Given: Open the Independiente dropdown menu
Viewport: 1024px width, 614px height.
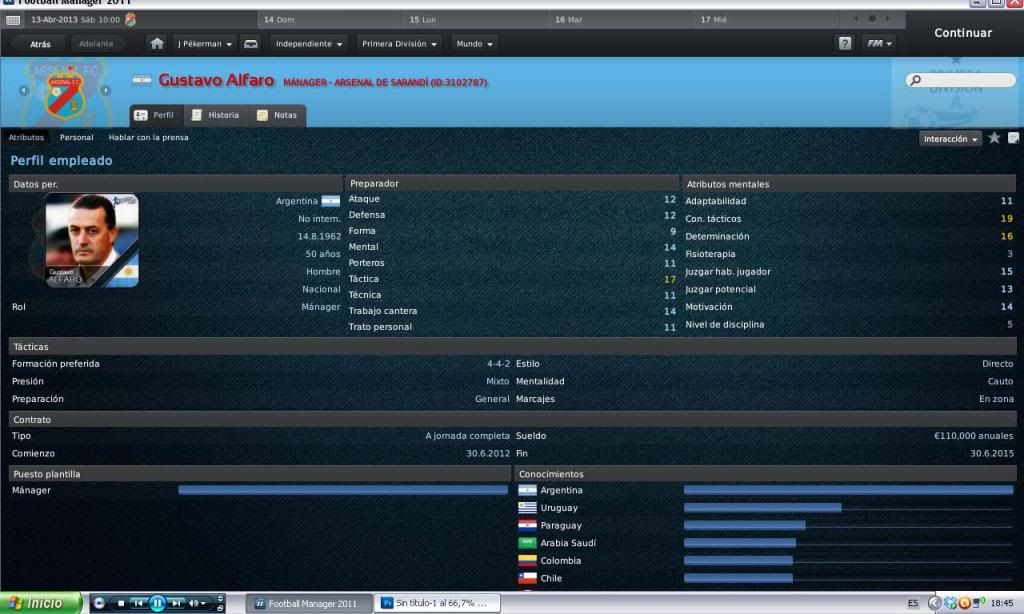Looking at the screenshot, I should 308,44.
